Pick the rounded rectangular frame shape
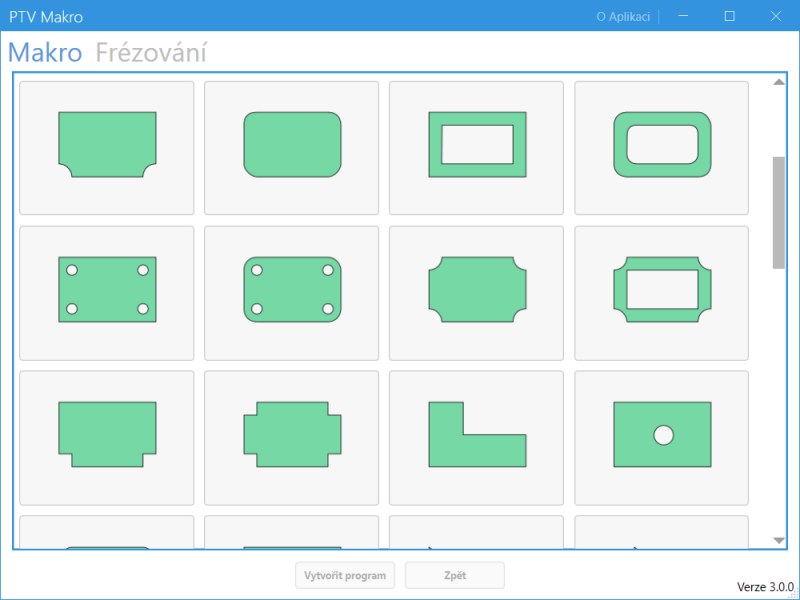The image size is (800, 600). pyautogui.click(x=661, y=147)
